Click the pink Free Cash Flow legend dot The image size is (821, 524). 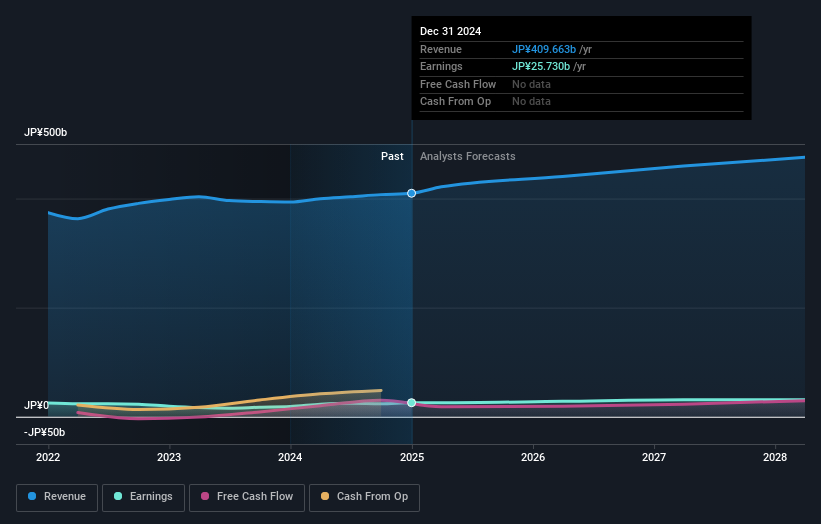point(205,496)
